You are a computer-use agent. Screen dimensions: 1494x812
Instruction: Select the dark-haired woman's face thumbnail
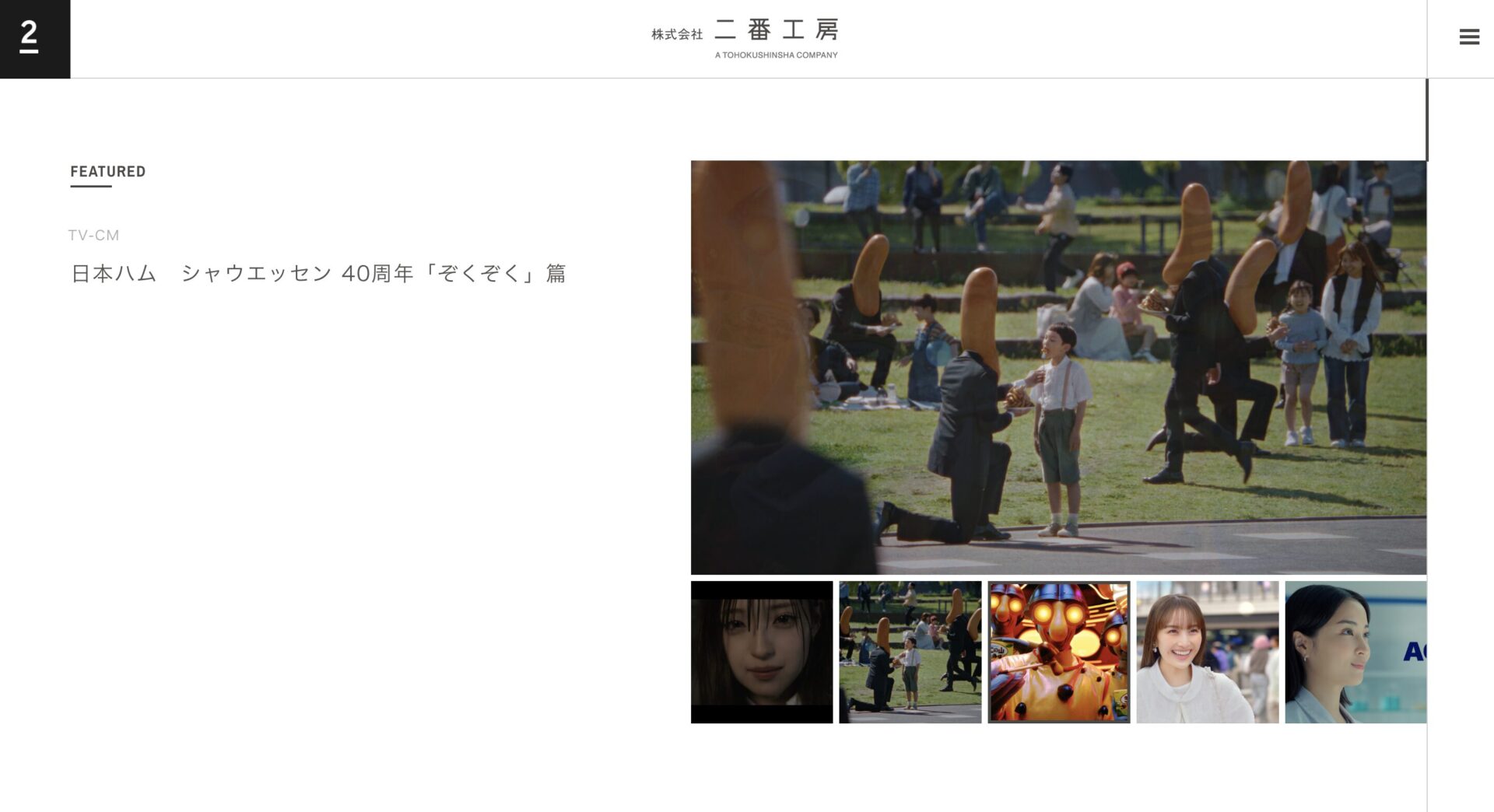(x=762, y=652)
